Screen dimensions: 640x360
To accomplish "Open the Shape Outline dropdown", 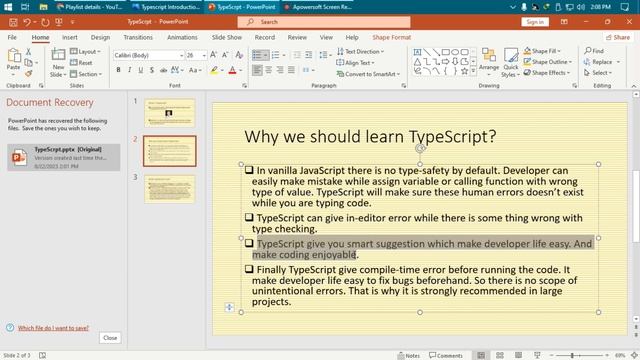I will coord(547,62).
